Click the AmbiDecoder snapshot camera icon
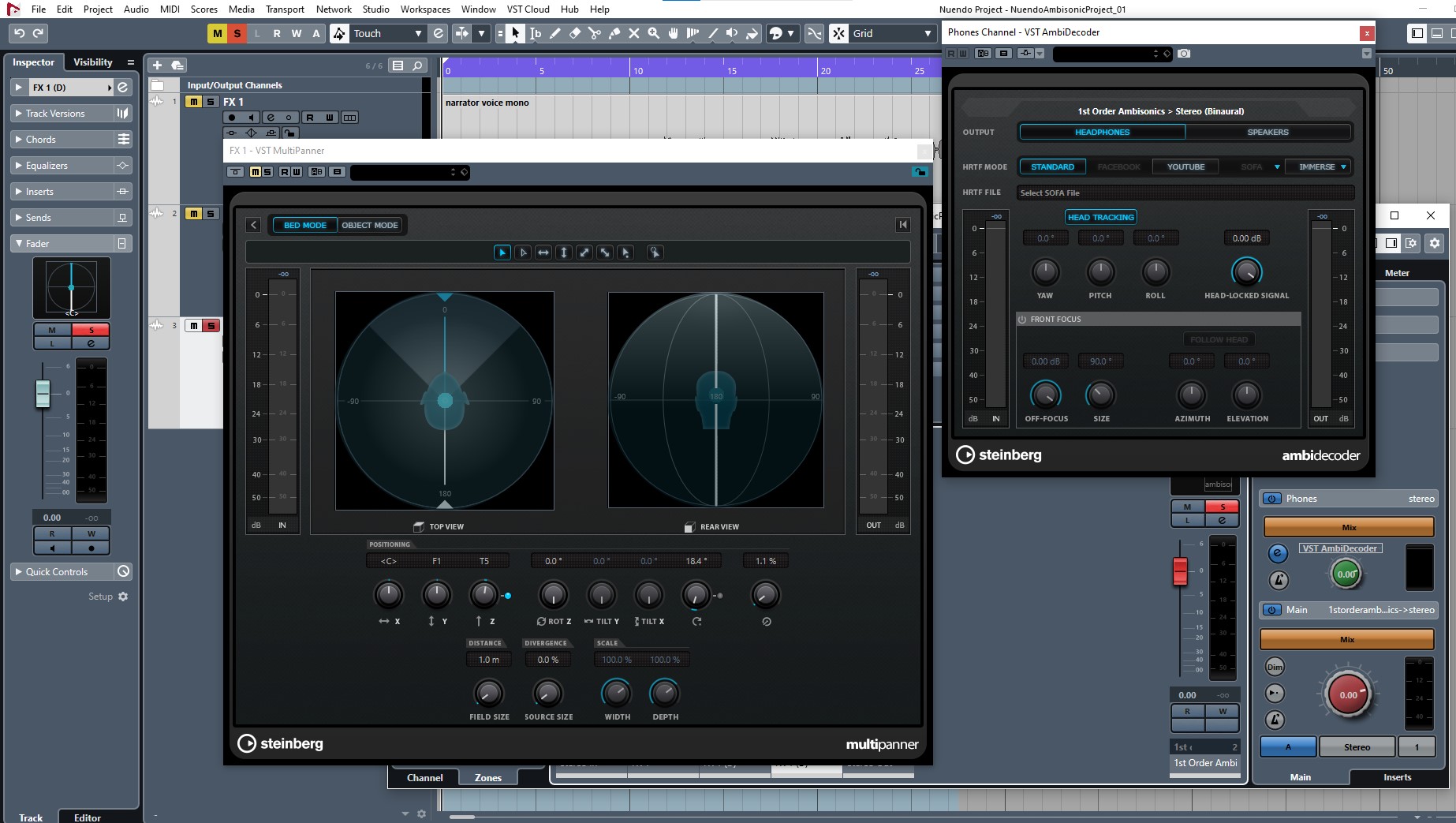Image resolution: width=1456 pixels, height=823 pixels. [x=1184, y=54]
